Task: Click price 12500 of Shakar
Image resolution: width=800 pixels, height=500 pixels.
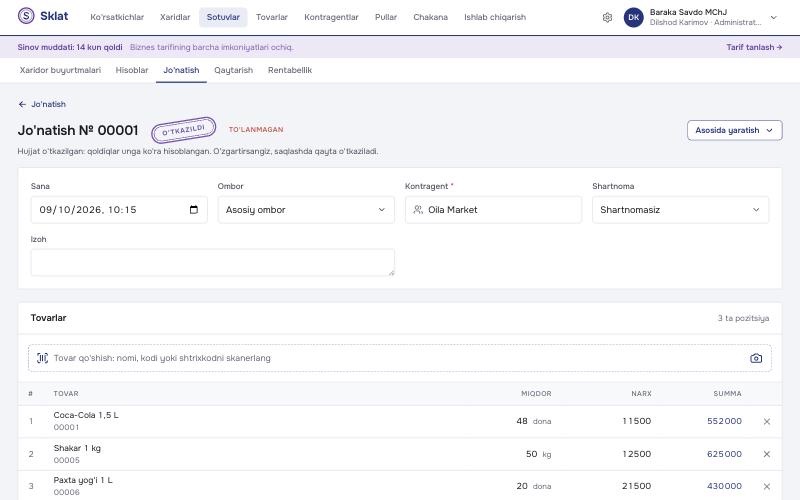Action: click(636, 454)
